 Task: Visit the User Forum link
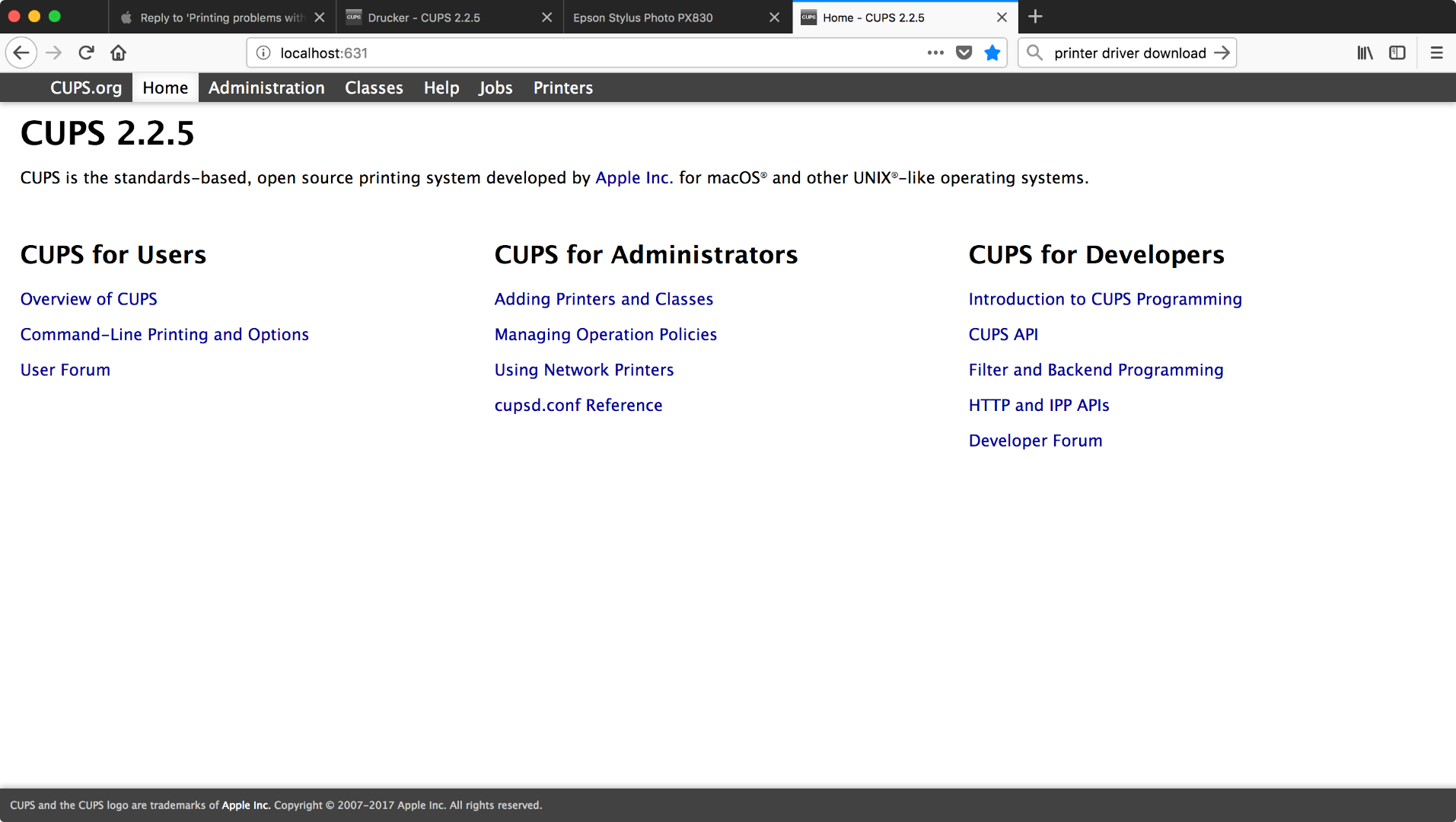[x=65, y=370]
